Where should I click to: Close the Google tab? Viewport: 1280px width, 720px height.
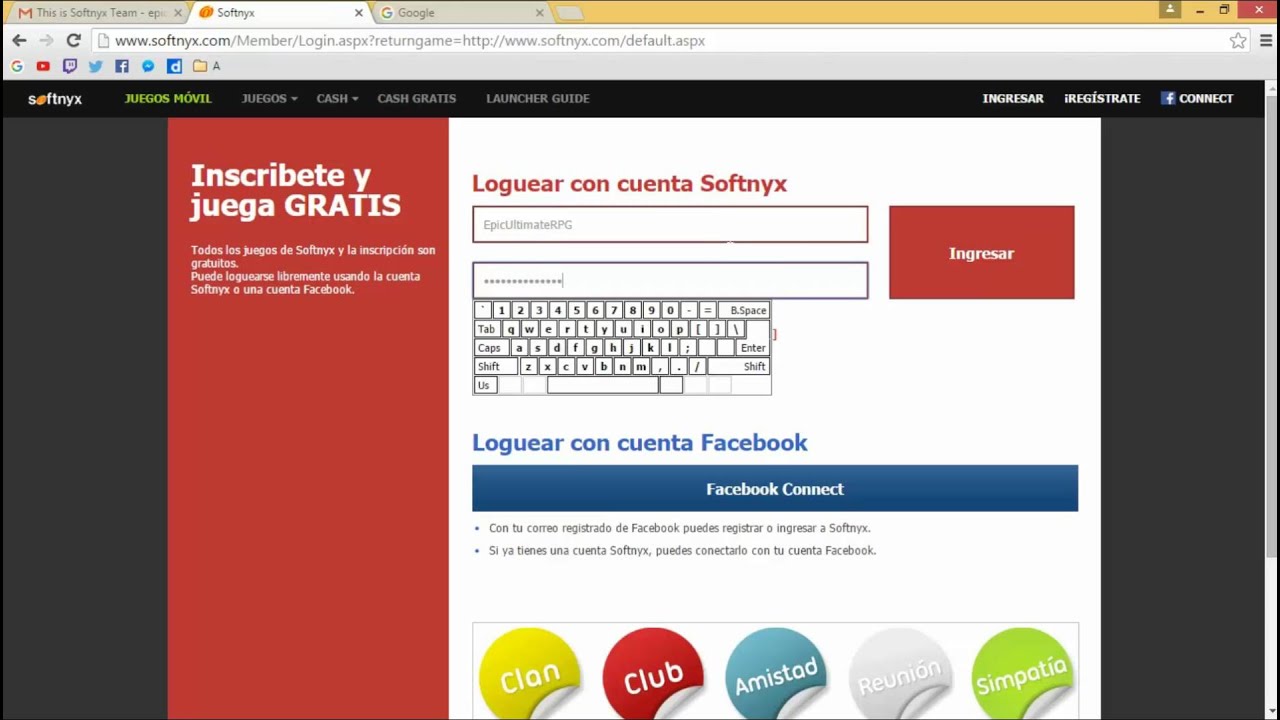pos(540,13)
